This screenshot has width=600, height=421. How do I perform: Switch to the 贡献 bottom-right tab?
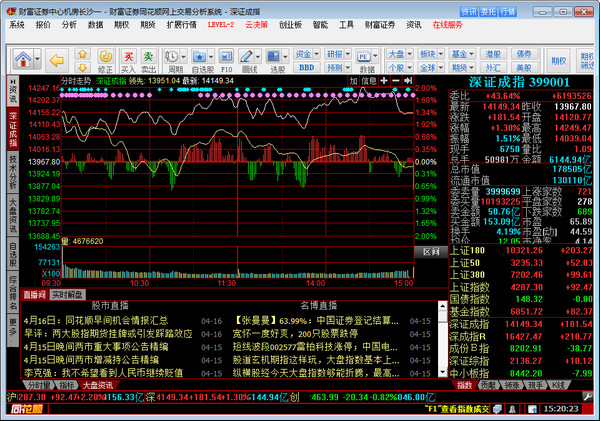point(488,385)
